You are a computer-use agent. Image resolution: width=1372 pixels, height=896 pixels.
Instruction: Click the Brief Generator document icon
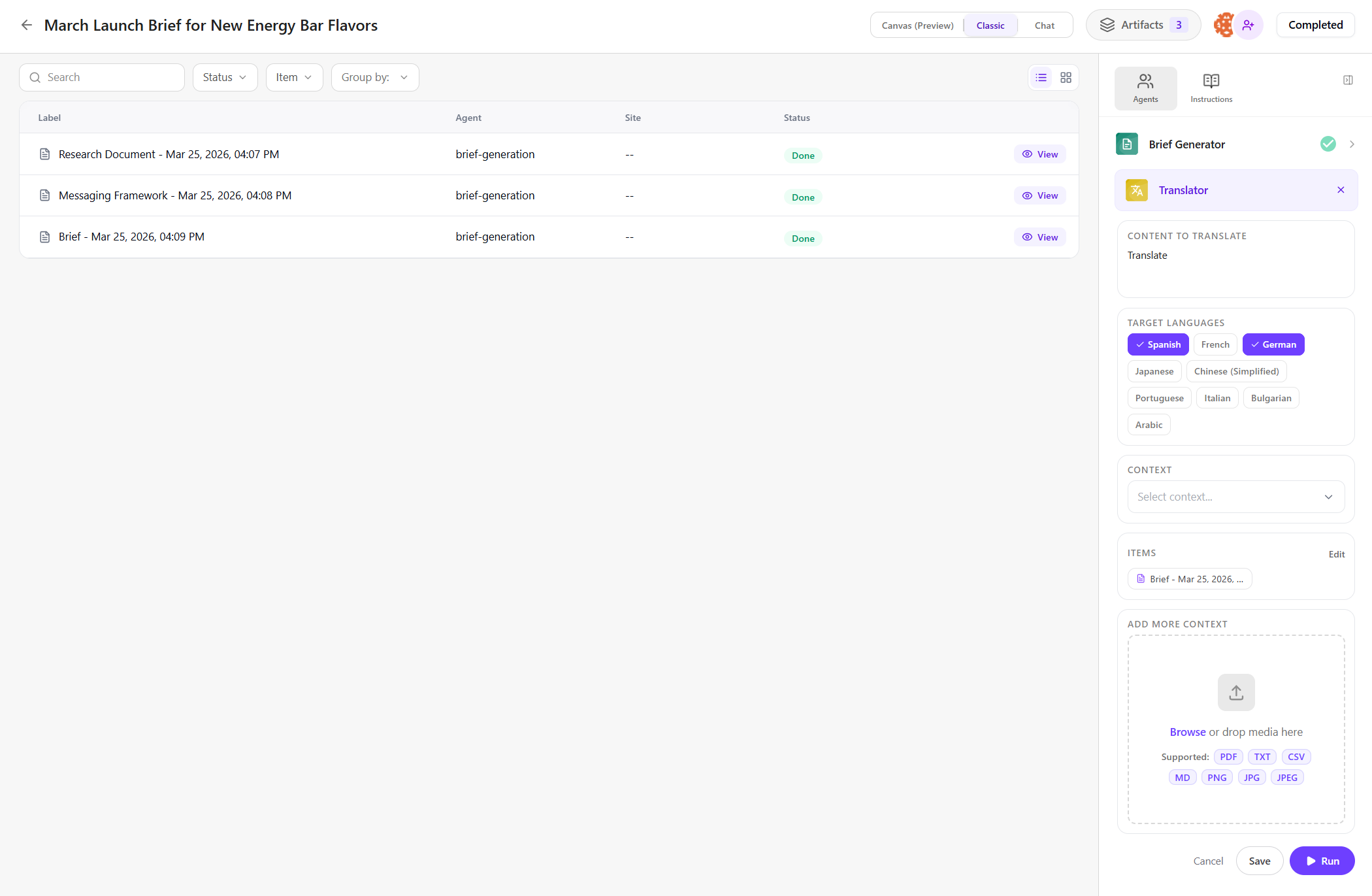[1126, 144]
